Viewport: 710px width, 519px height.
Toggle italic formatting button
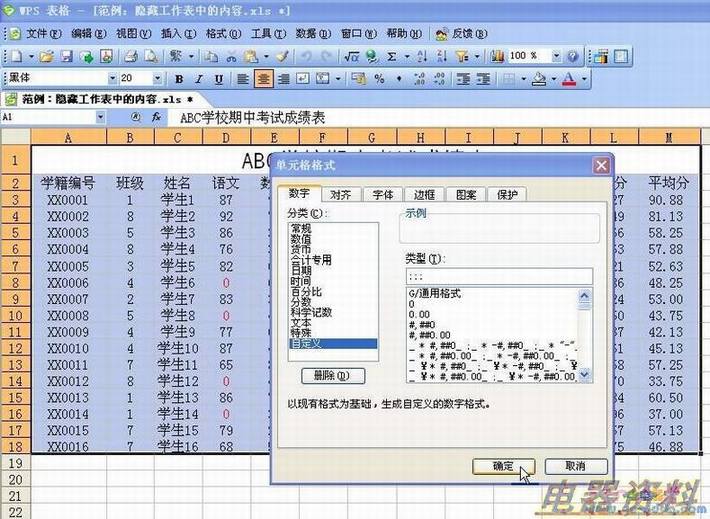click(x=199, y=78)
